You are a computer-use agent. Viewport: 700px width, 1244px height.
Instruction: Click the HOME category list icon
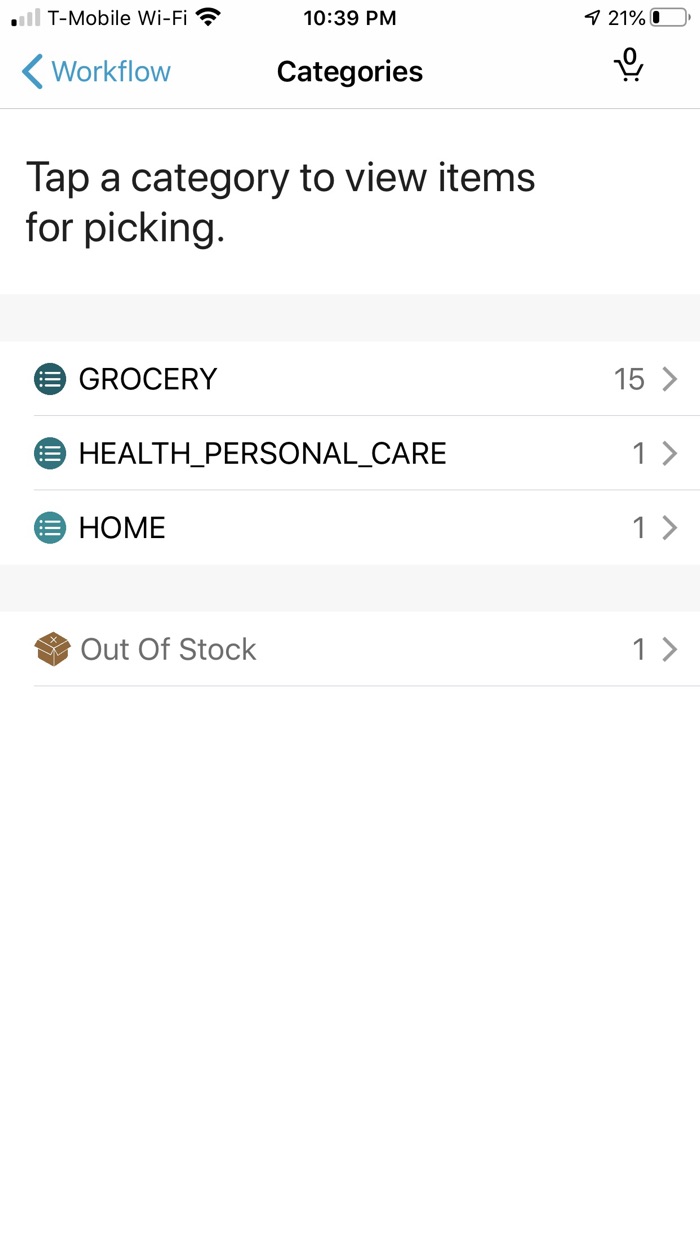(x=49, y=527)
